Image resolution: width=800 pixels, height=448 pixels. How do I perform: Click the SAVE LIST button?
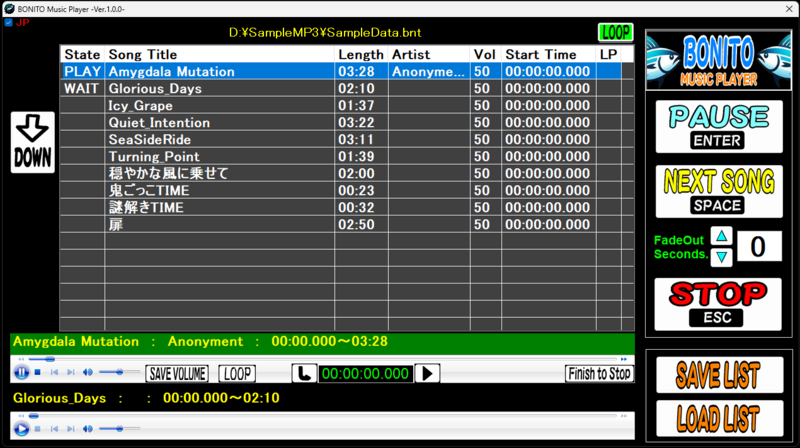719,375
